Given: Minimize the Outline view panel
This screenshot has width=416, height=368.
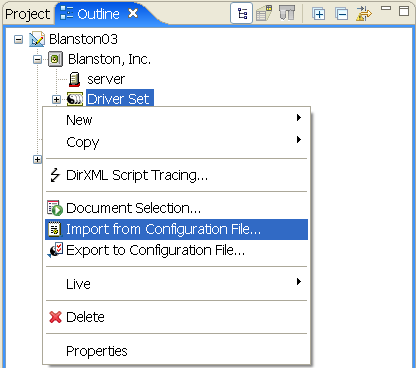Looking at the screenshot, I should (x=386, y=8).
